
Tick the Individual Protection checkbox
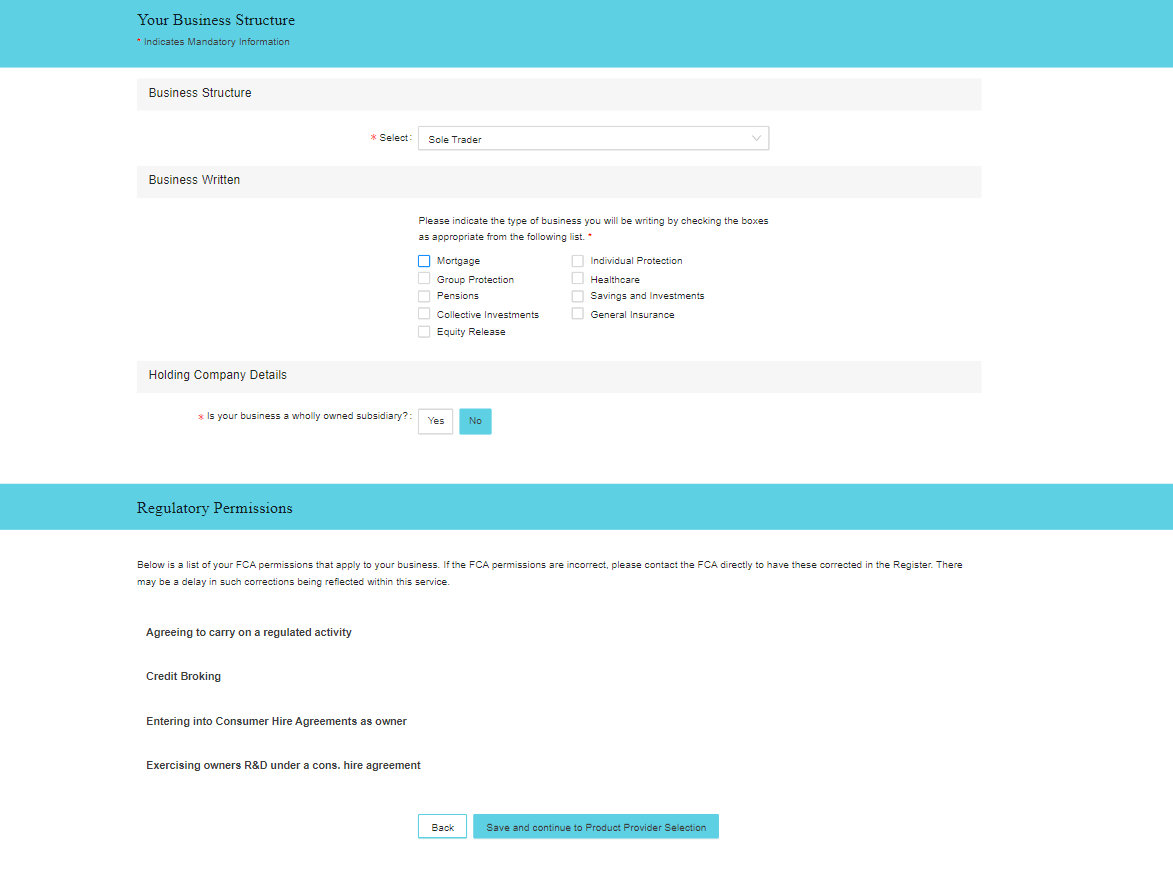578,261
